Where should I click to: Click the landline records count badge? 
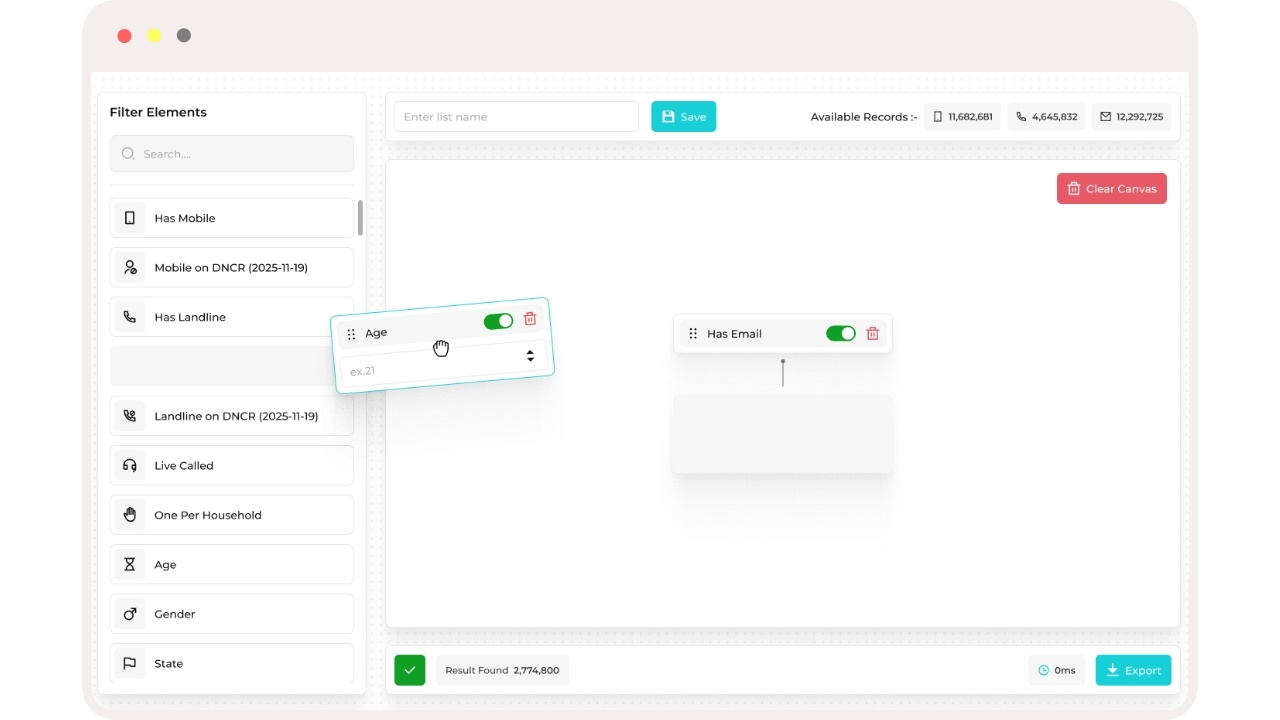click(1046, 117)
